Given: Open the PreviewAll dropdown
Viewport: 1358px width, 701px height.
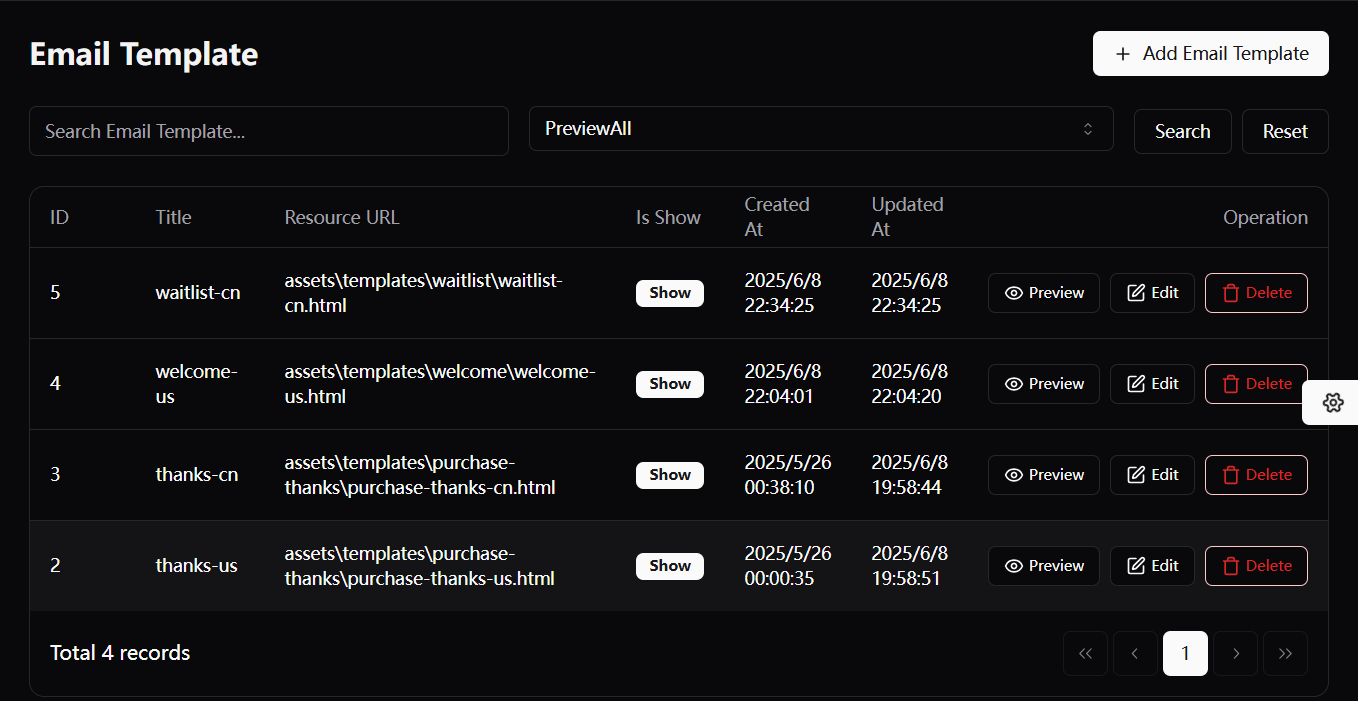Looking at the screenshot, I should click(x=821, y=129).
